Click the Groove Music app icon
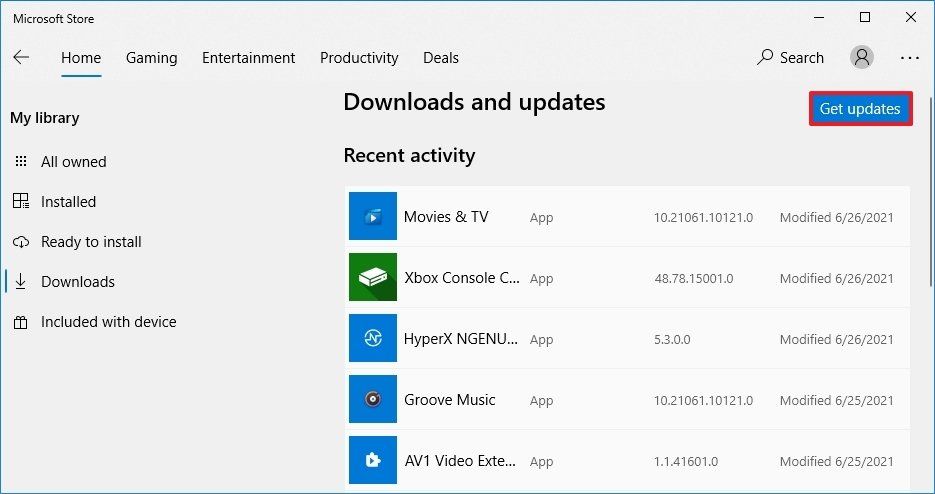935x494 pixels. click(372, 399)
